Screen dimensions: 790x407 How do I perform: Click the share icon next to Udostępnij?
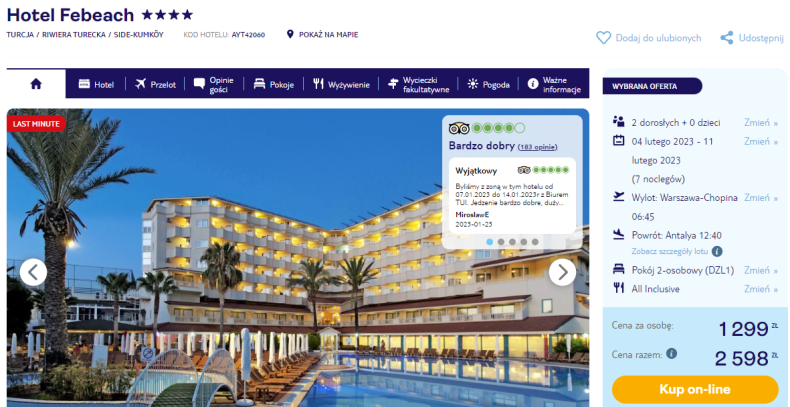point(727,38)
